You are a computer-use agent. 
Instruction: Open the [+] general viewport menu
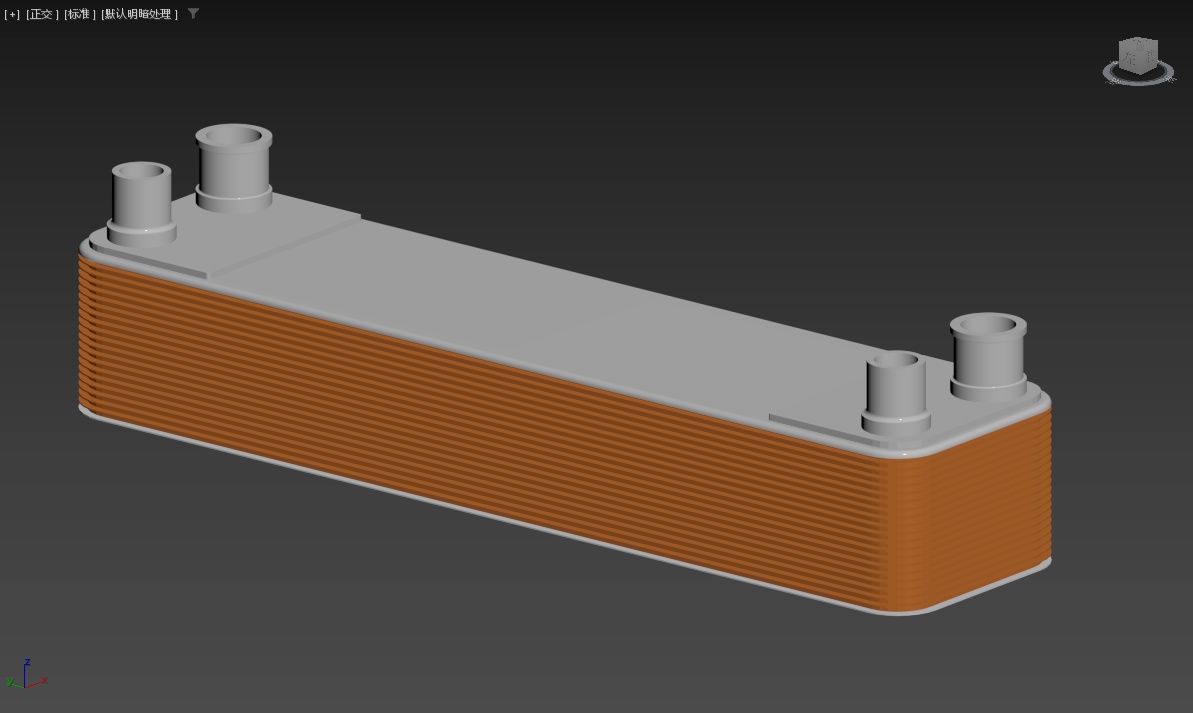coord(12,14)
